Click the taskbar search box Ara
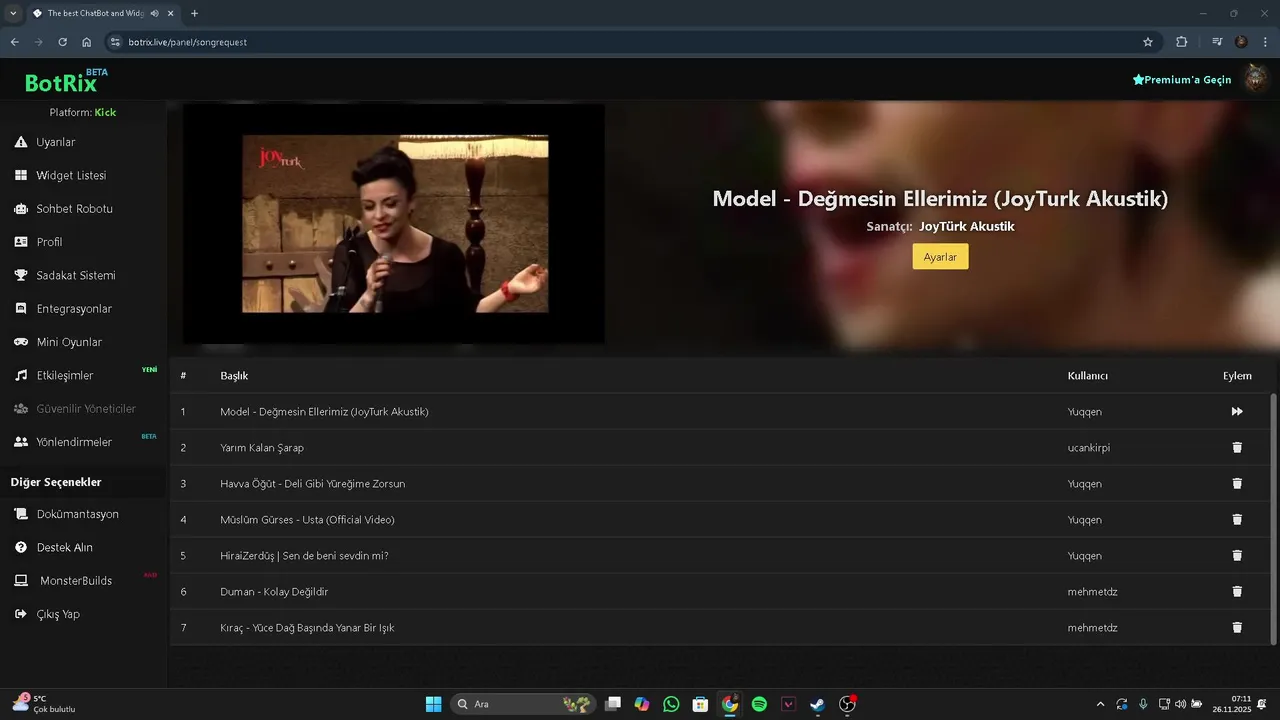 pyautogui.click(x=523, y=704)
